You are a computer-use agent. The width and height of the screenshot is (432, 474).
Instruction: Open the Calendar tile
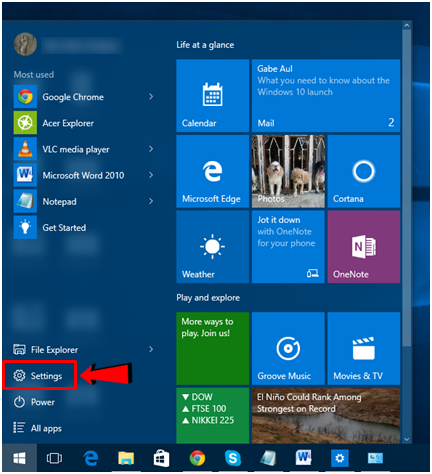213,96
